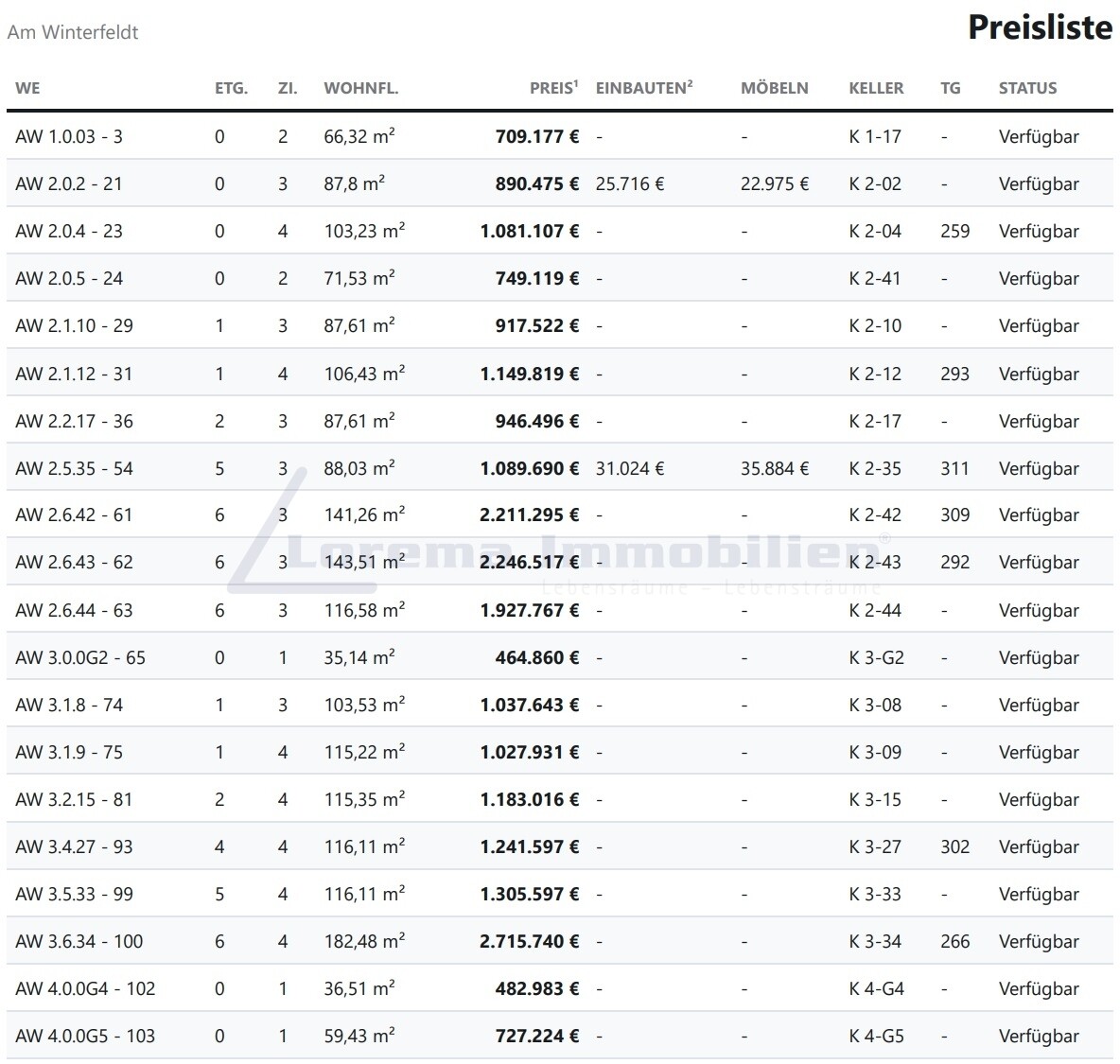1120x1064 pixels.
Task: Click the Am Winterfeldt heading
Action: [x=73, y=32]
